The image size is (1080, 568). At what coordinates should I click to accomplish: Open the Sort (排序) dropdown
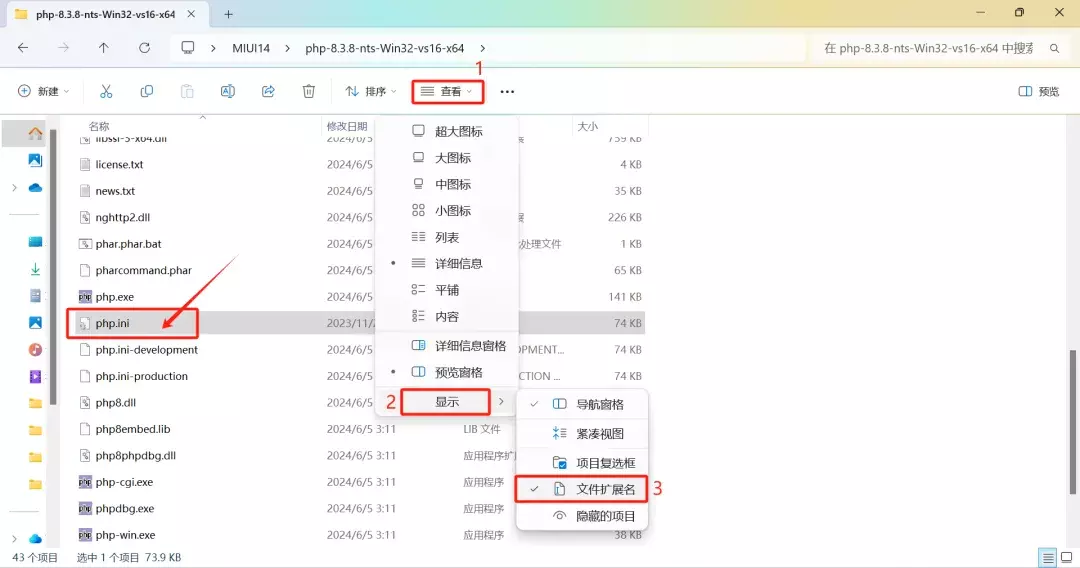(371, 92)
